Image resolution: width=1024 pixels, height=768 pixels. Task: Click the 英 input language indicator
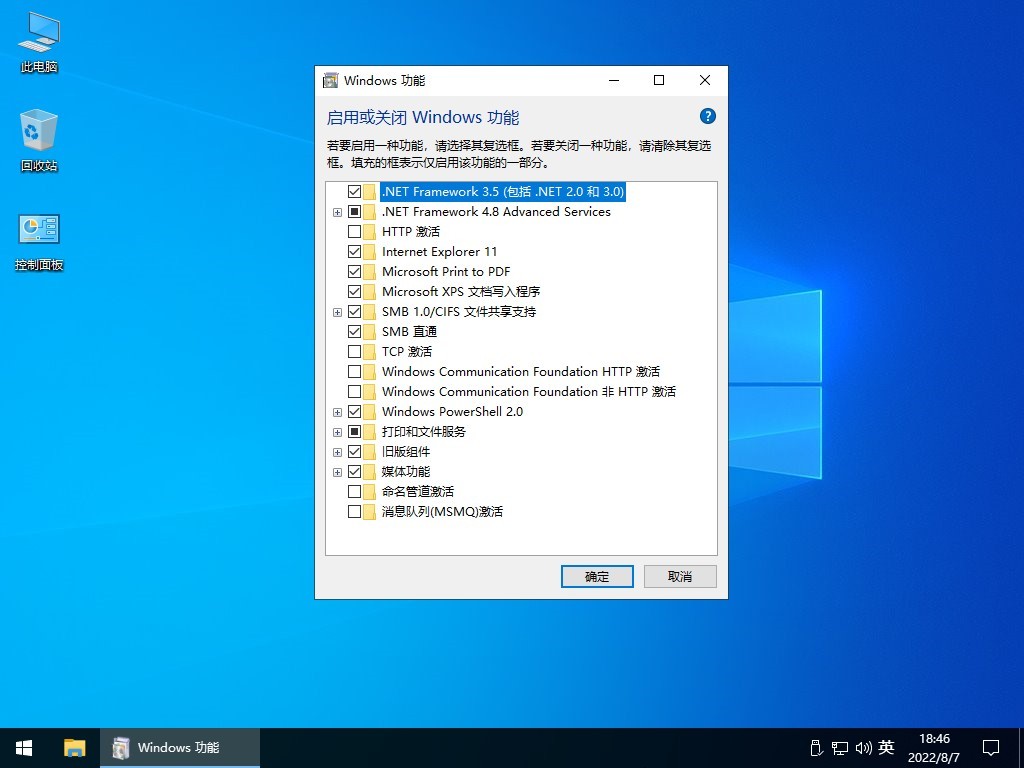click(x=886, y=747)
